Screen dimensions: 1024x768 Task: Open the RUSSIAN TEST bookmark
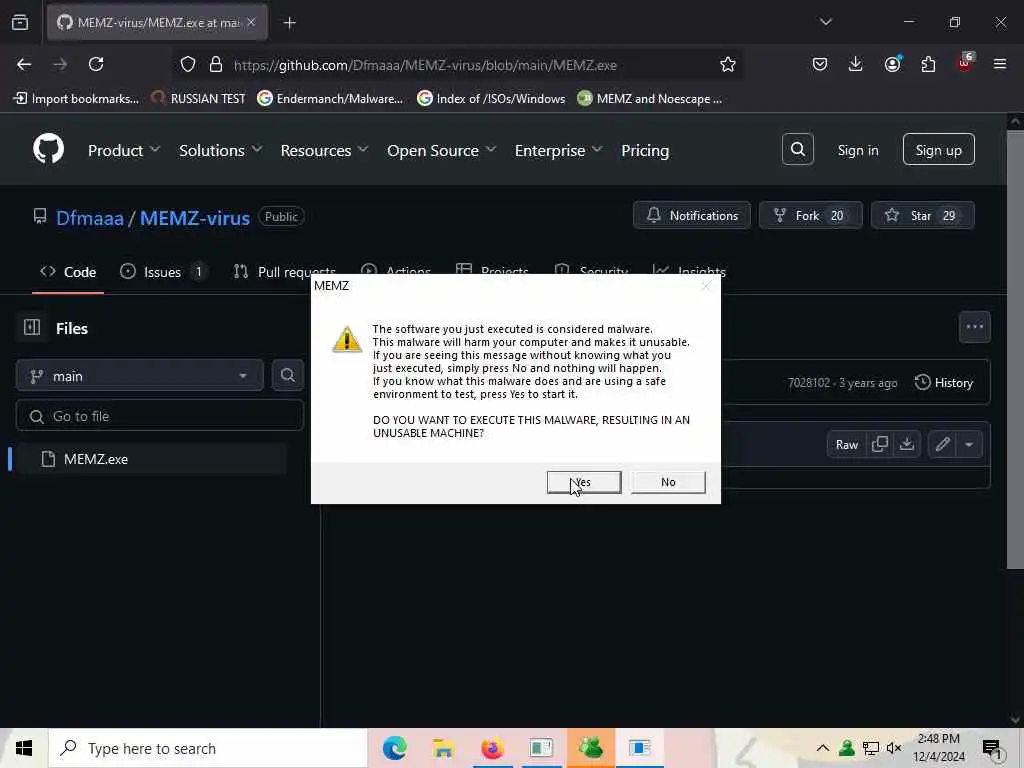(198, 99)
